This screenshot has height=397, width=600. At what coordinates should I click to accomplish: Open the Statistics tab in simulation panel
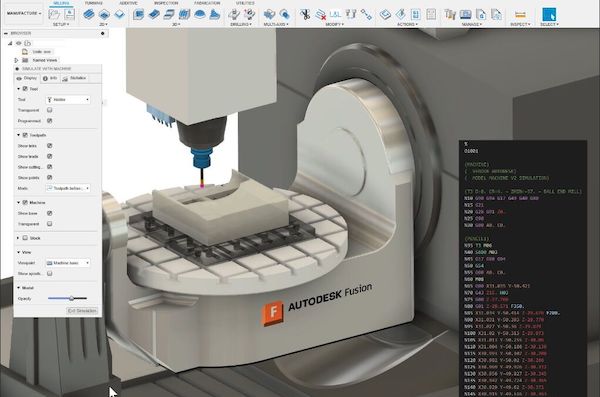(75, 78)
